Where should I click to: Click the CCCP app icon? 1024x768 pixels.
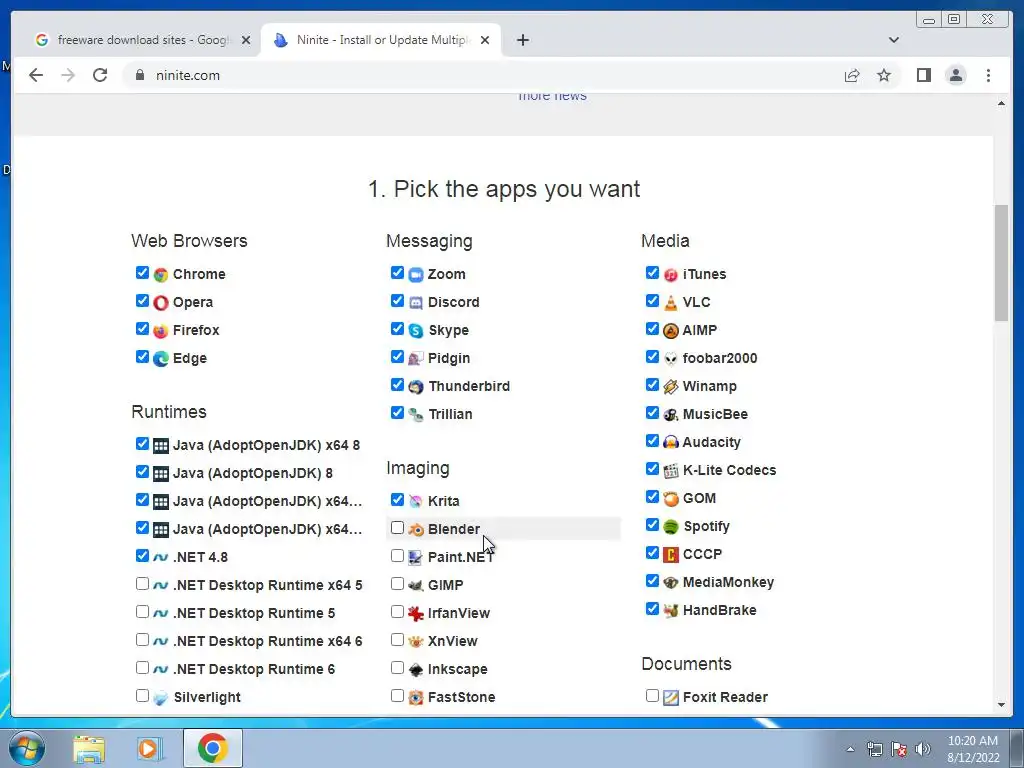pos(671,554)
